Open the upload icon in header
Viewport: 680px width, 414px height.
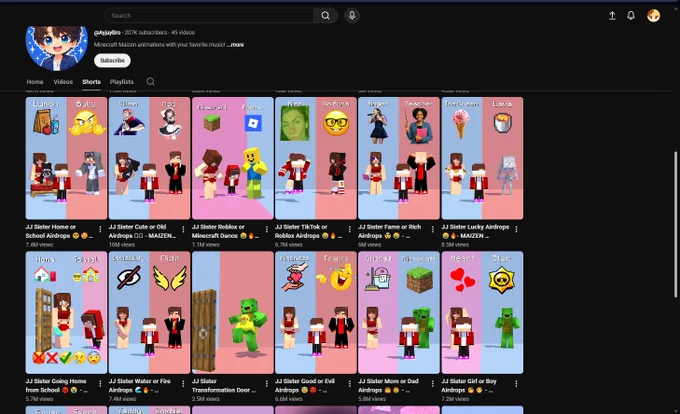612,16
